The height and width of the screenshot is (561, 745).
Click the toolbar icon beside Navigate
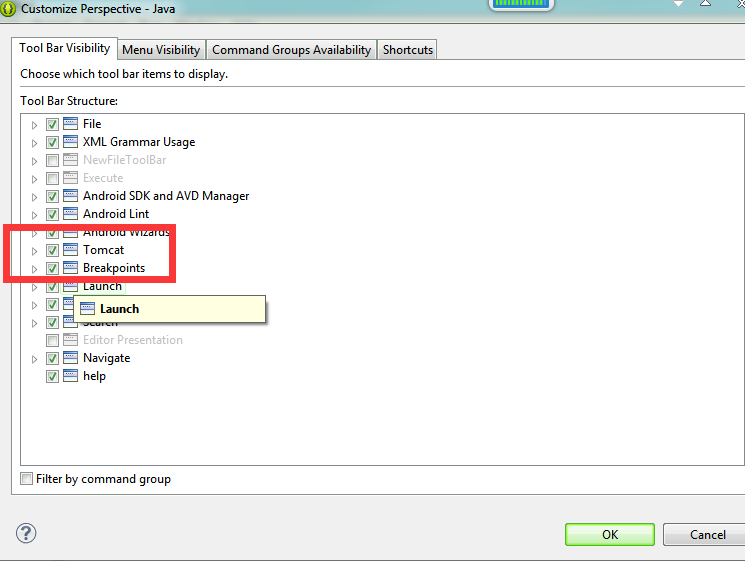tap(70, 358)
